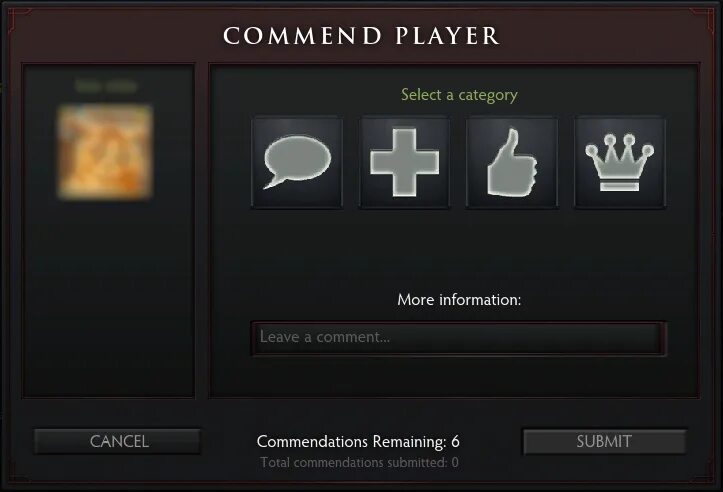Screen dimensions: 723x492
Task: Click Total commendations submitted text
Action: 360,462
